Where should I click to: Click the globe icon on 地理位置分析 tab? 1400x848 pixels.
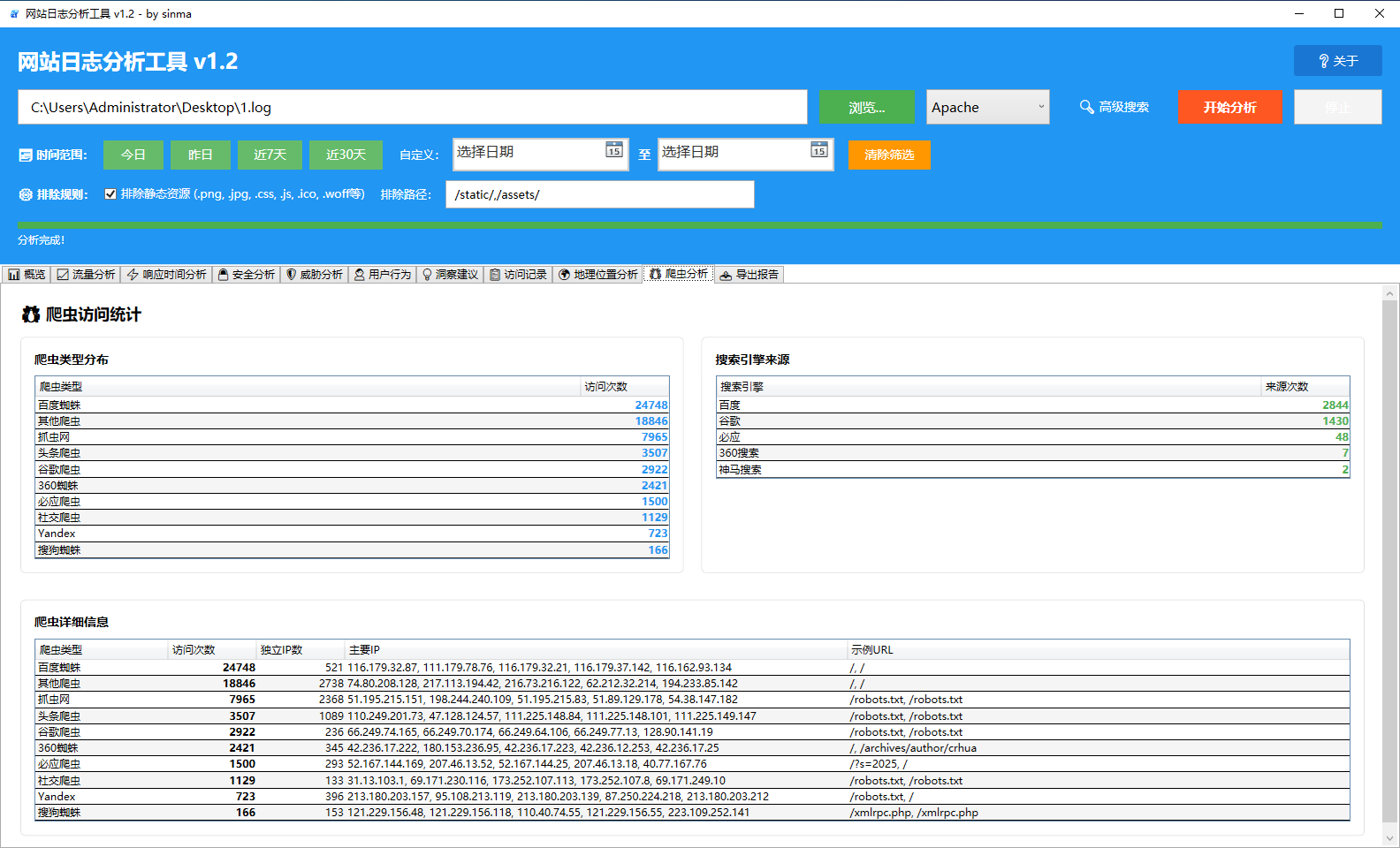(x=564, y=275)
